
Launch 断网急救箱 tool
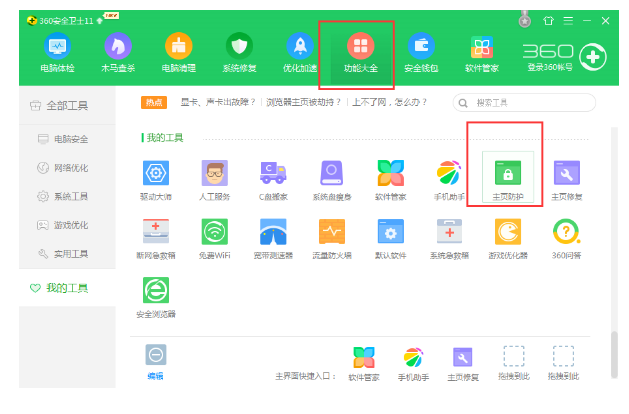click(156, 239)
